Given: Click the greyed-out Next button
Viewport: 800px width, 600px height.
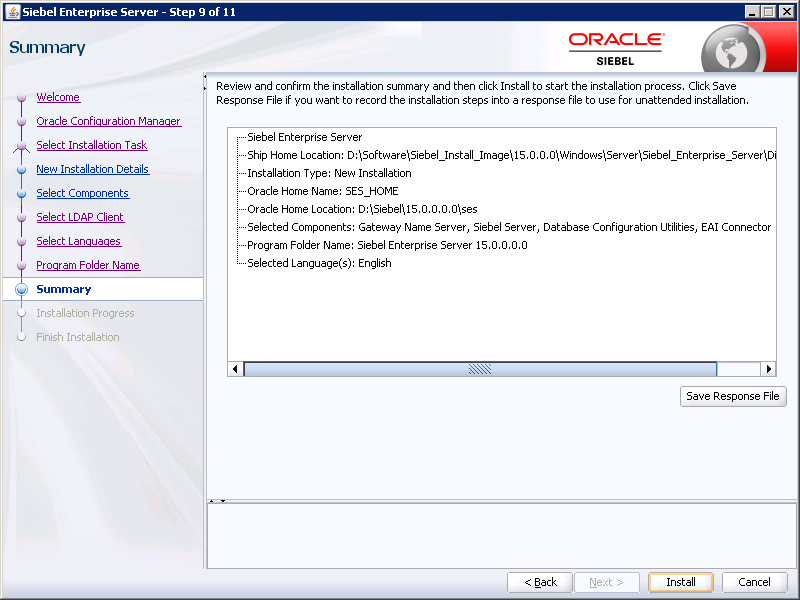Looking at the screenshot, I should tap(606, 582).
